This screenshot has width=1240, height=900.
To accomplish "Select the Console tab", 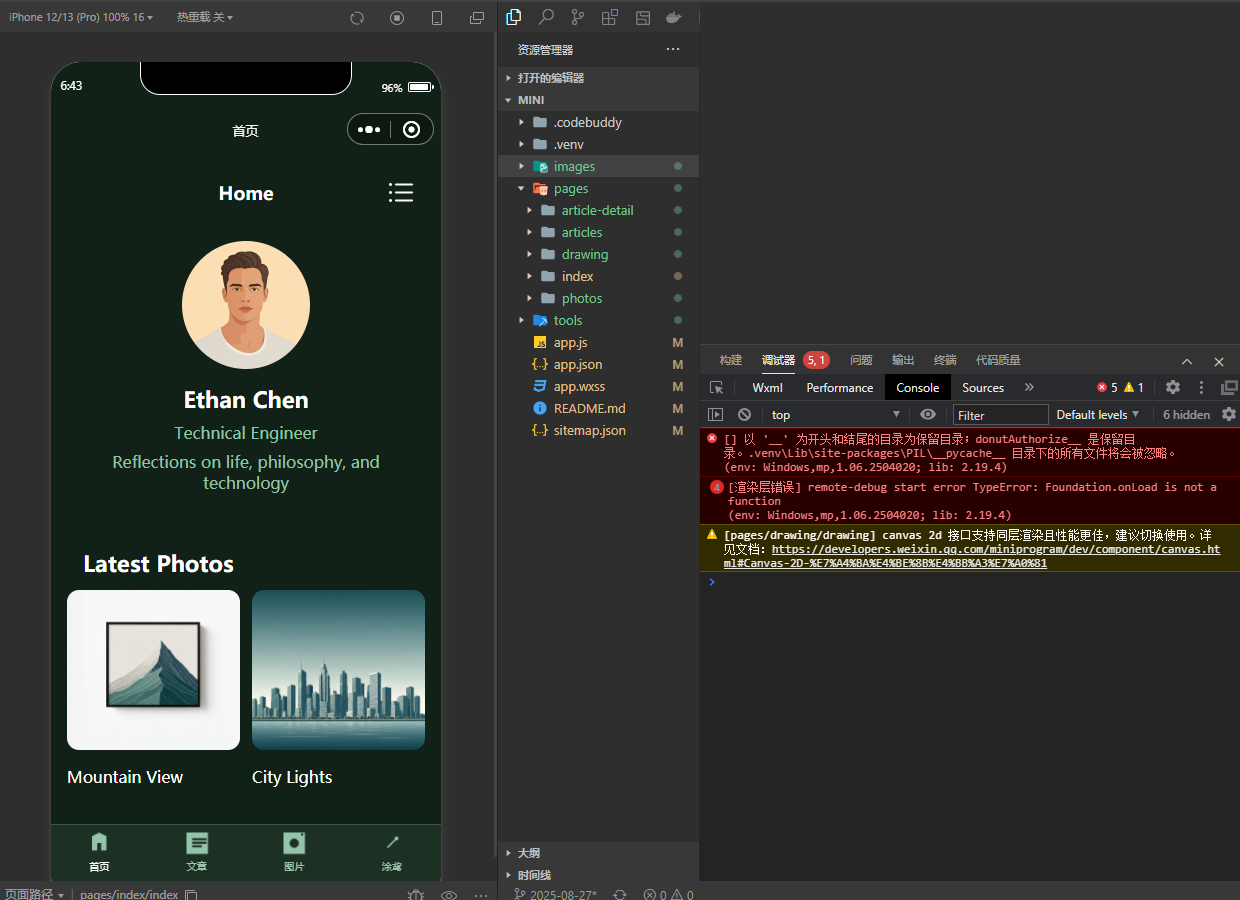I will click(918, 387).
